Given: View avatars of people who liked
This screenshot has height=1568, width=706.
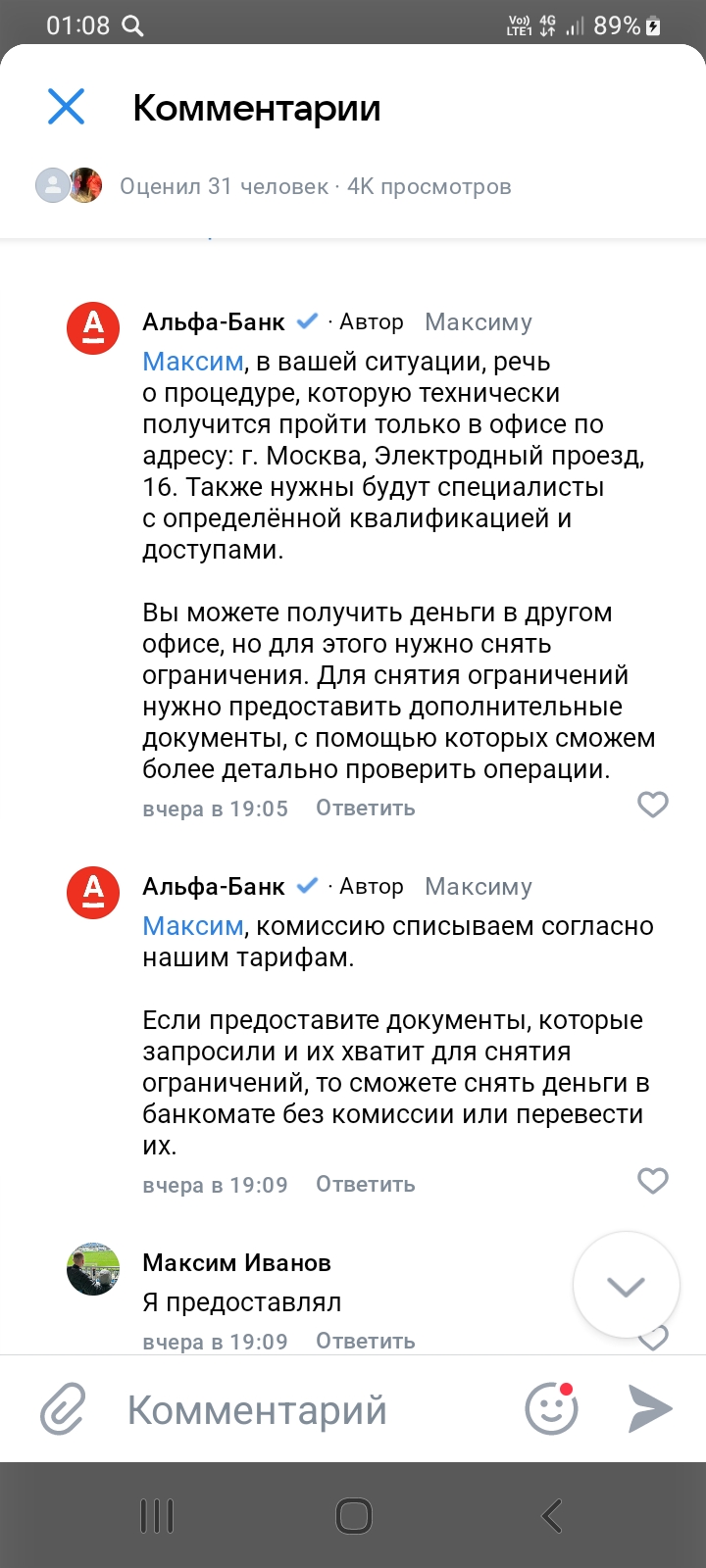Looking at the screenshot, I should 70,185.
